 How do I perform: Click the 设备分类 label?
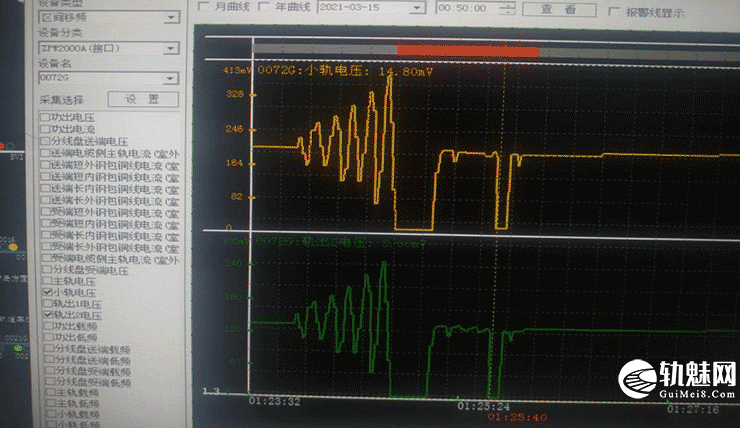click(x=60, y=33)
